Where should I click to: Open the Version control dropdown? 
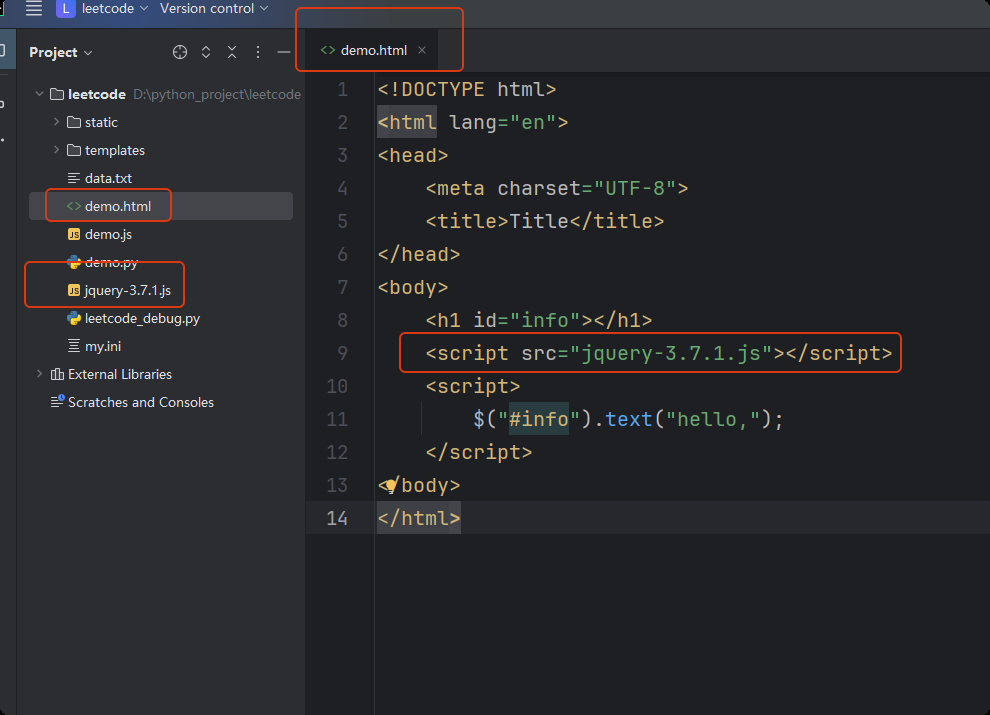[x=214, y=8]
